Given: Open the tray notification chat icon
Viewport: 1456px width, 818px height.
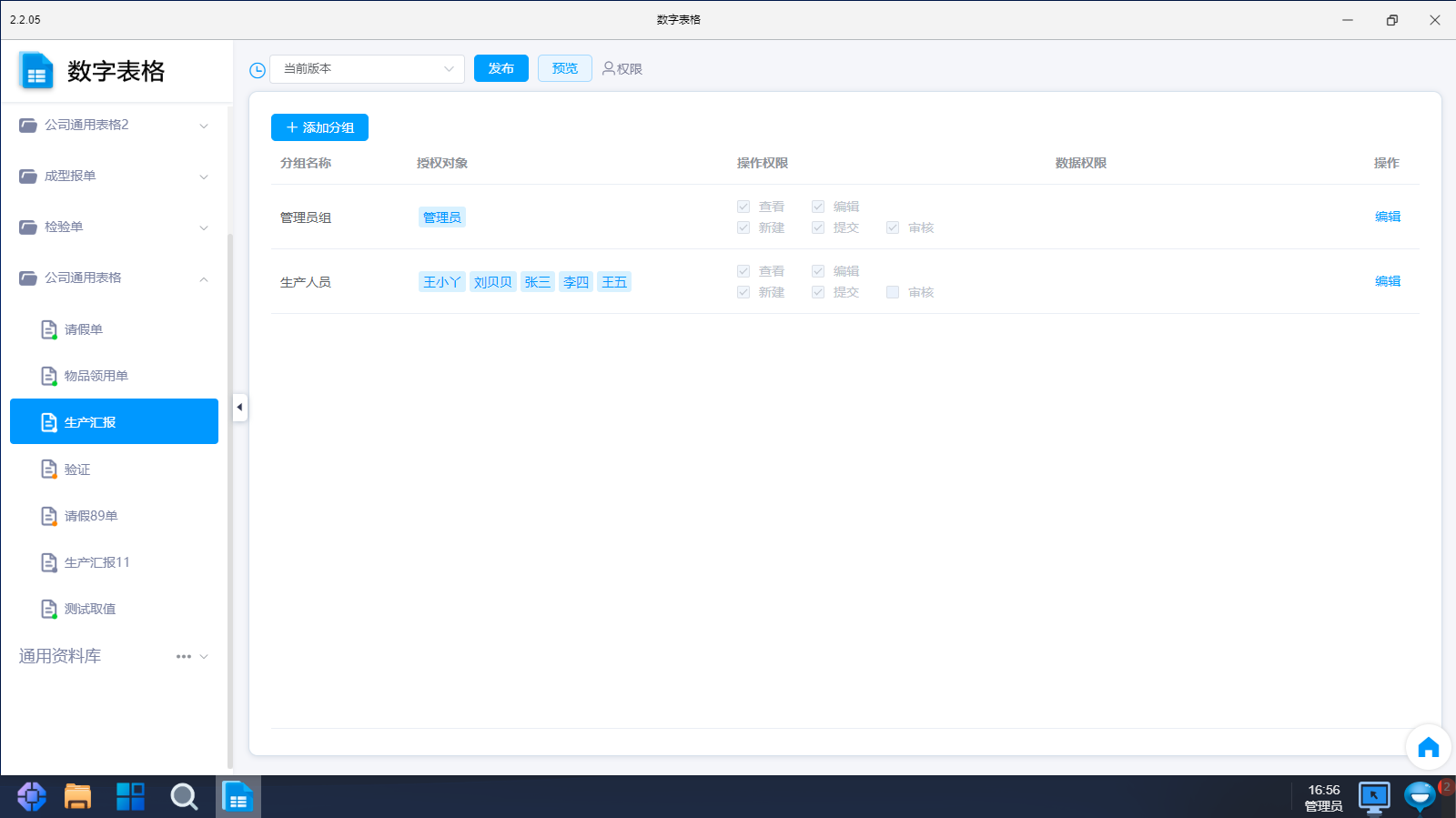Looking at the screenshot, I should pos(1421,797).
